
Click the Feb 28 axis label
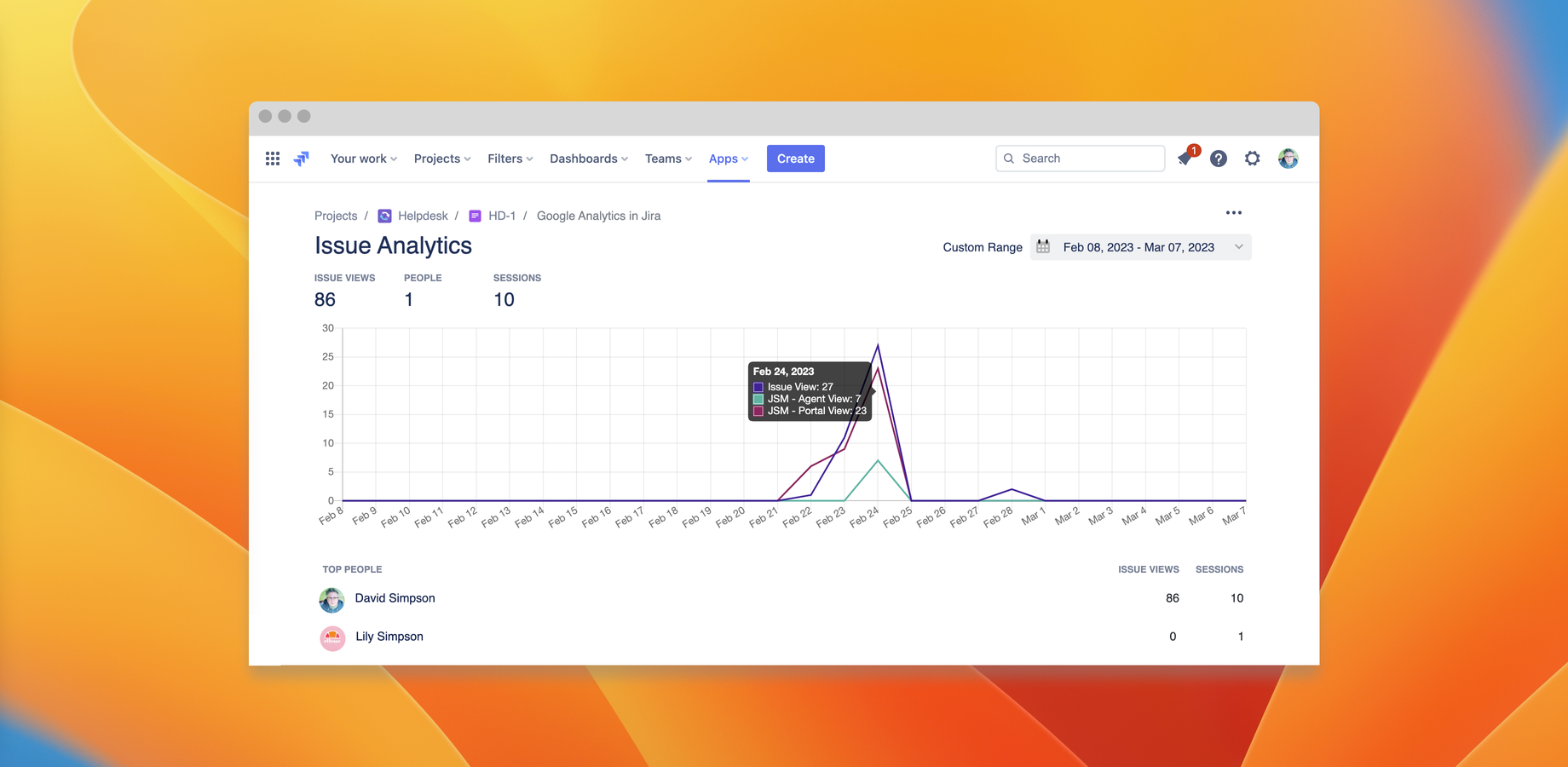pos(998,516)
